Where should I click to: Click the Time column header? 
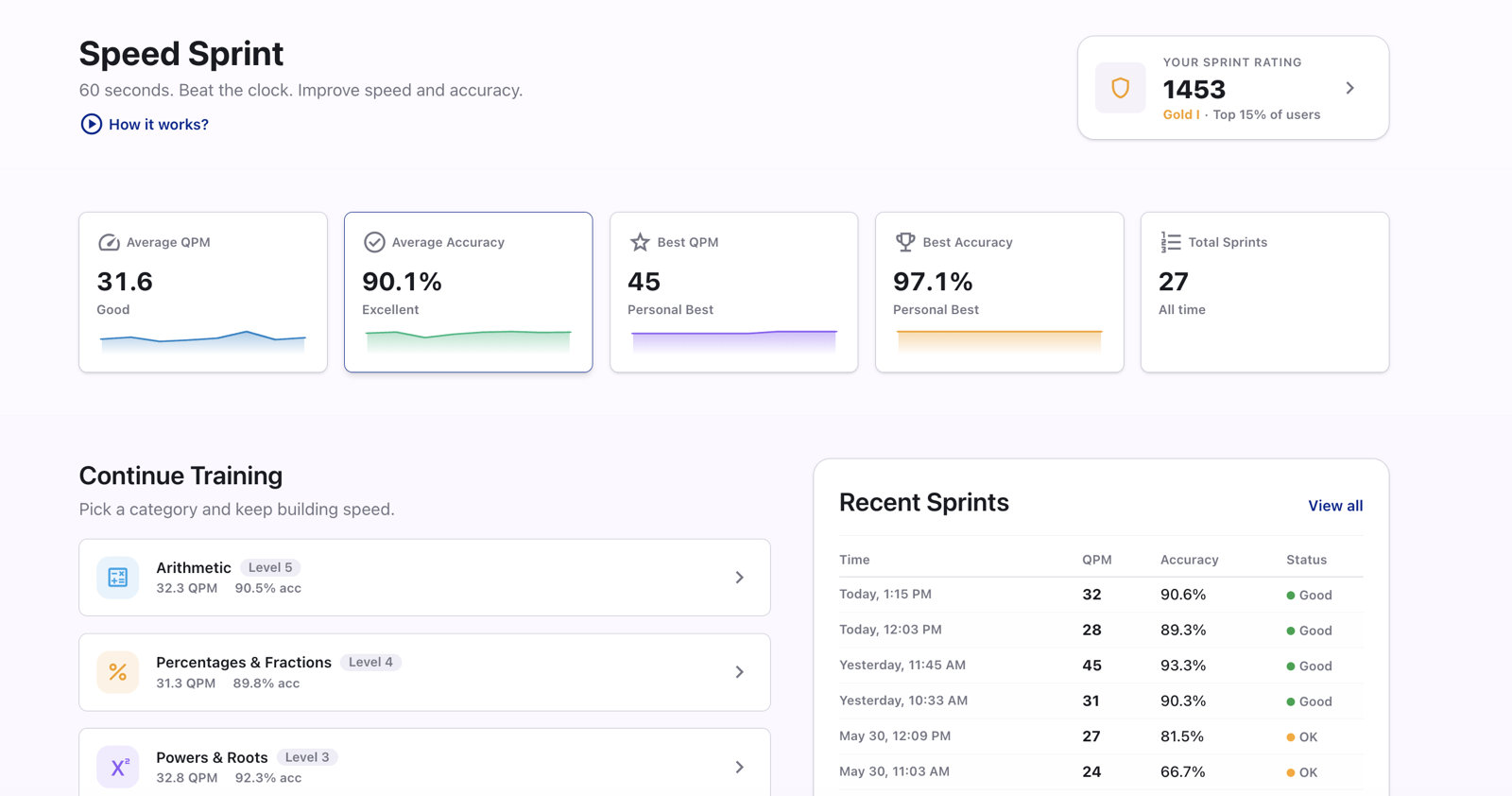pyautogui.click(x=854, y=560)
